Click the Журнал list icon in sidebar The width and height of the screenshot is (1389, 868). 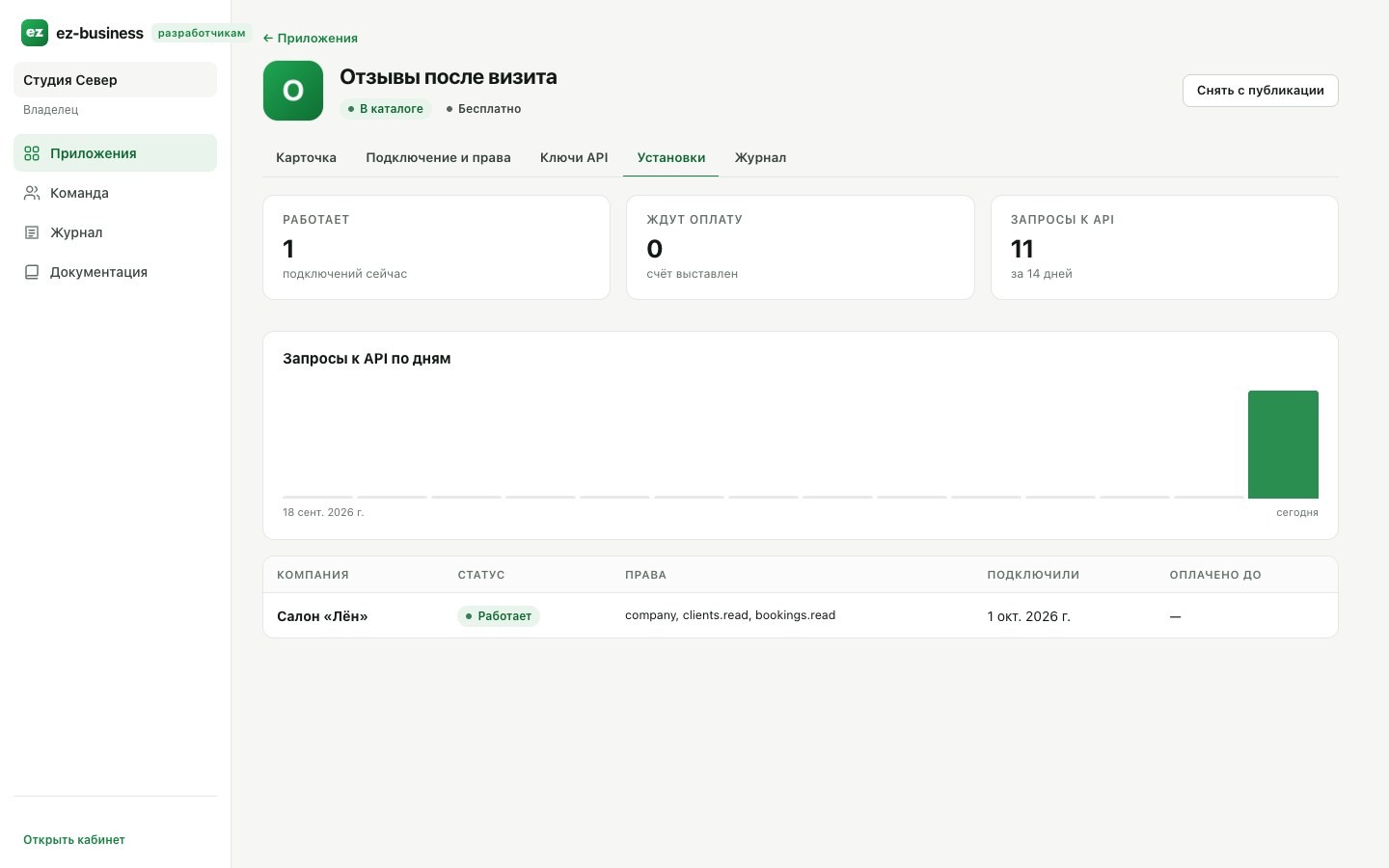(x=32, y=232)
